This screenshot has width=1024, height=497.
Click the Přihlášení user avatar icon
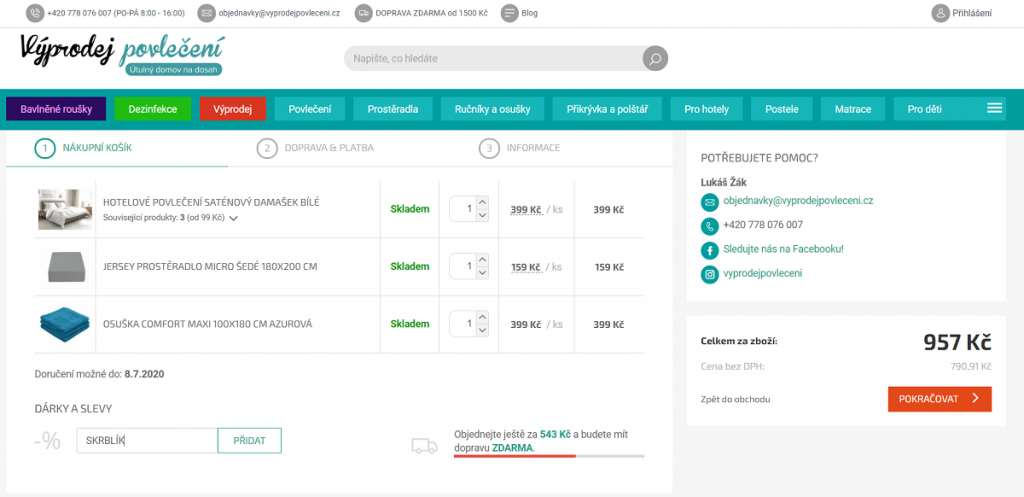(940, 13)
